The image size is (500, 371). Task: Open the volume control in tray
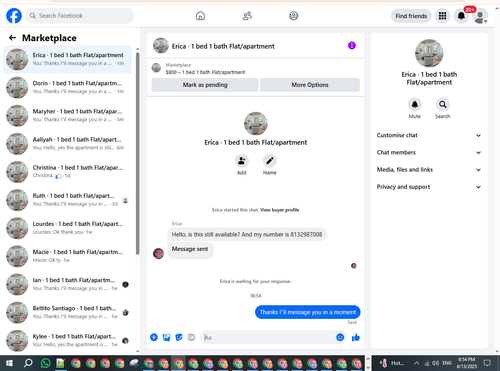[435, 363]
